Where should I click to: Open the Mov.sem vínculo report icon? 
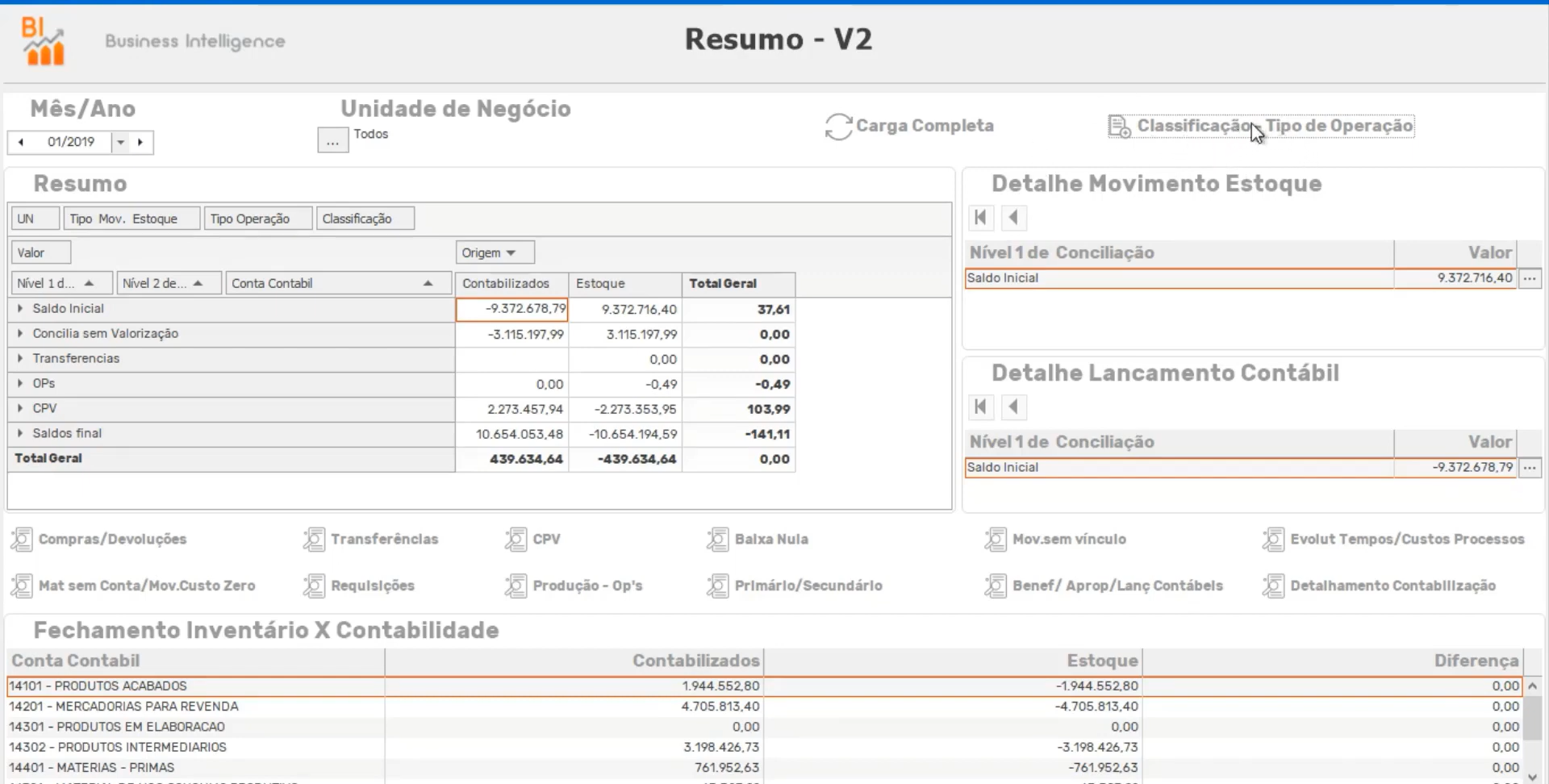click(x=996, y=539)
